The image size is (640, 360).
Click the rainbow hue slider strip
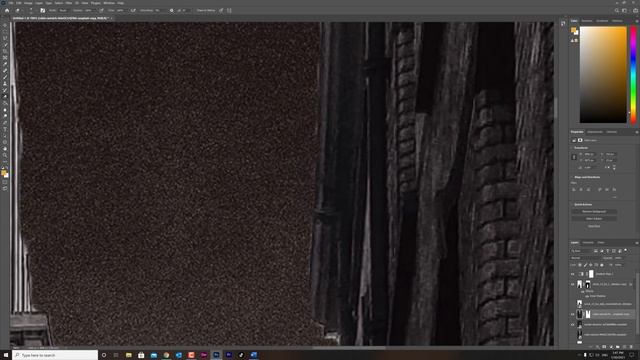633,75
